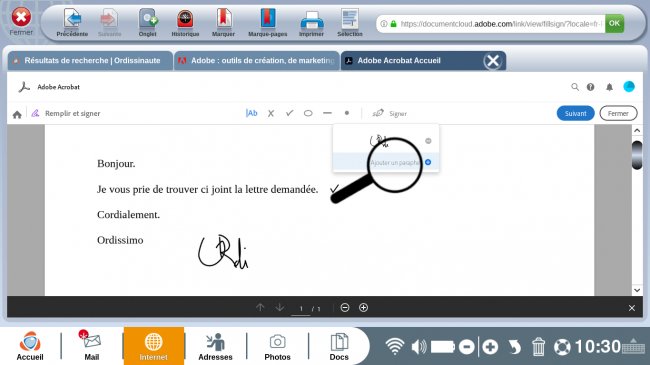Open the Signer dropdown
The width and height of the screenshot is (650, 365).
[389, 113]
